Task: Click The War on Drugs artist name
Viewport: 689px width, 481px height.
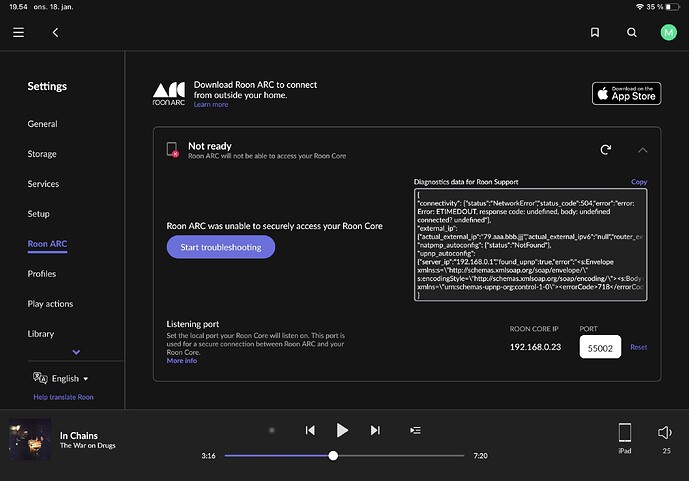Action: point(87,445)
